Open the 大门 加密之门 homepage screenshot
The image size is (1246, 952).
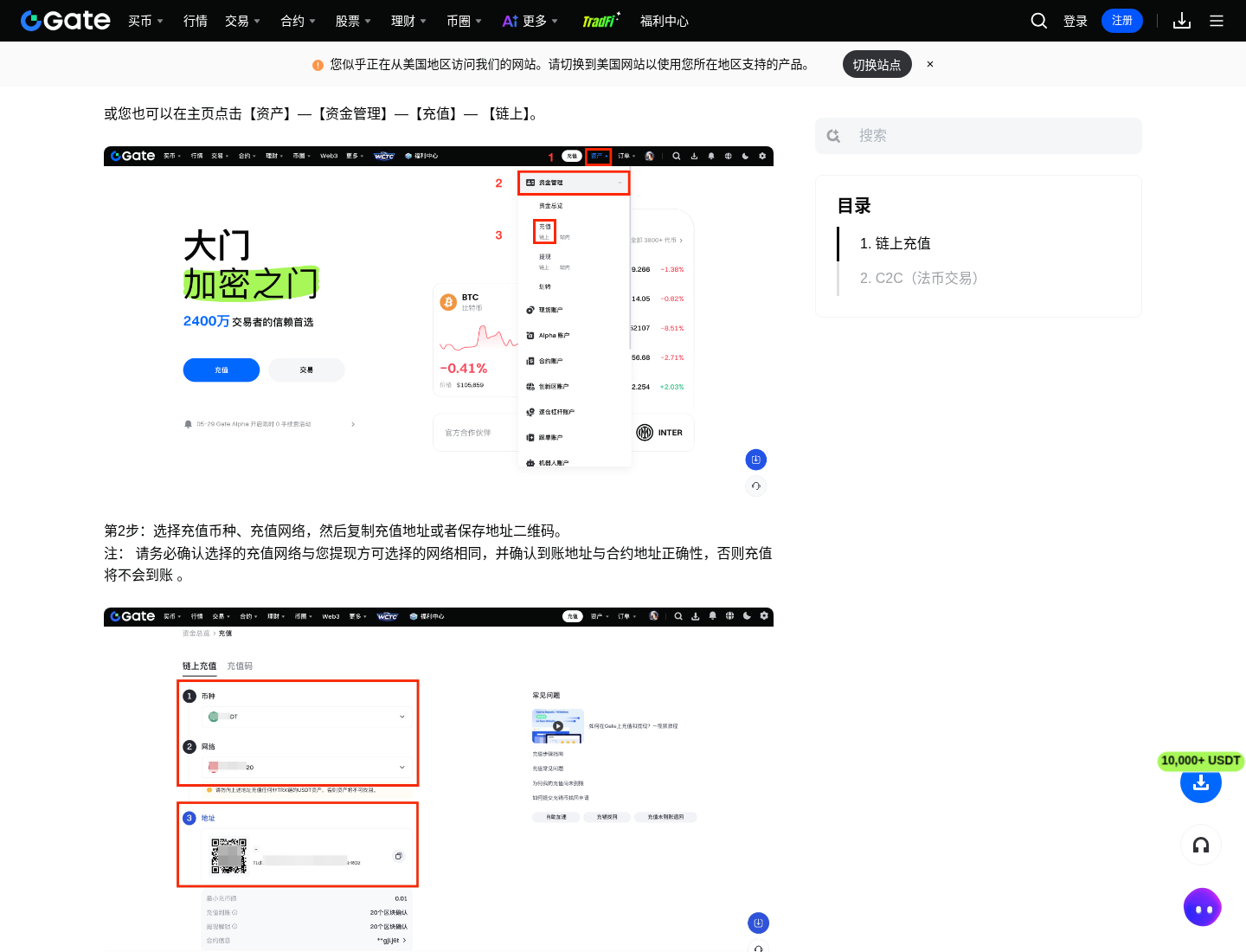439,323
